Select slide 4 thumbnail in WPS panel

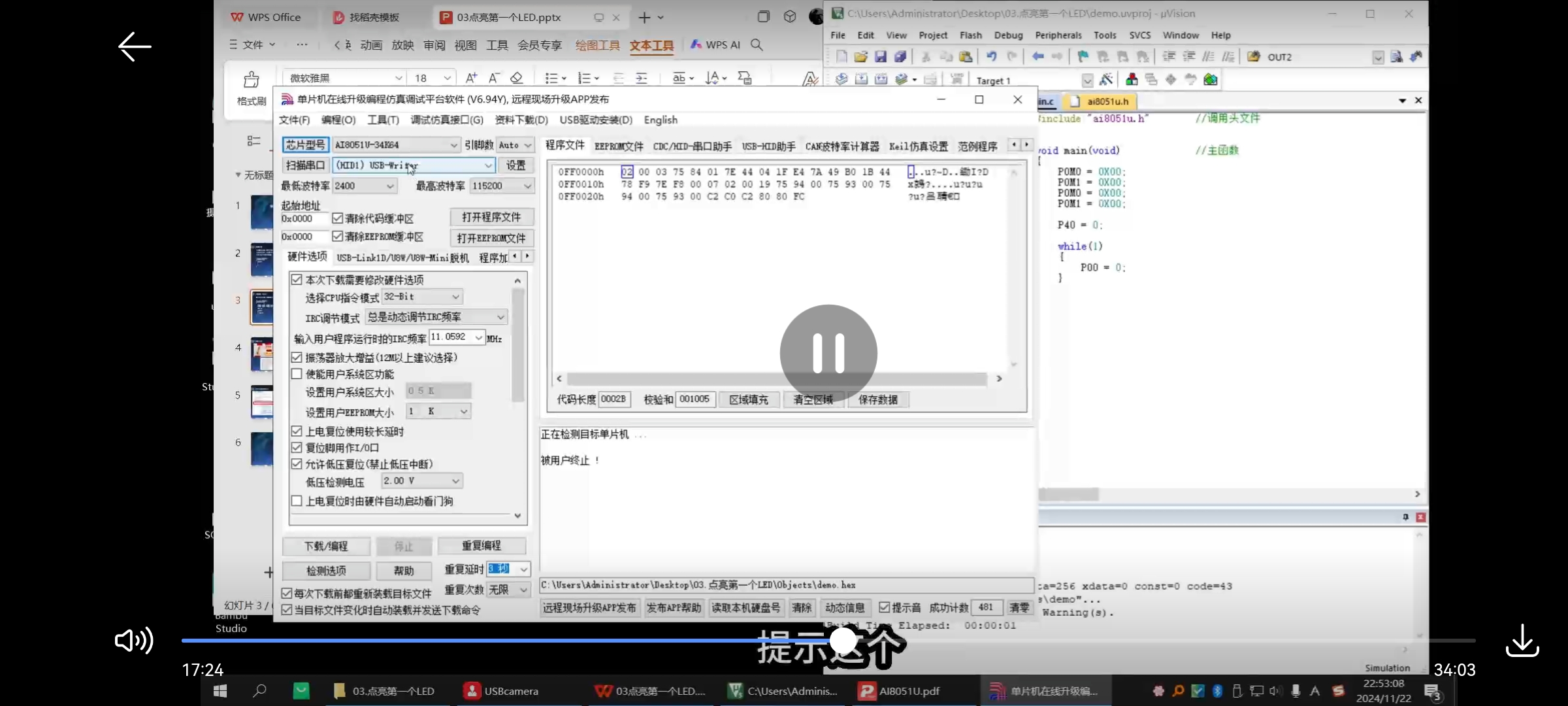[262, 354]
